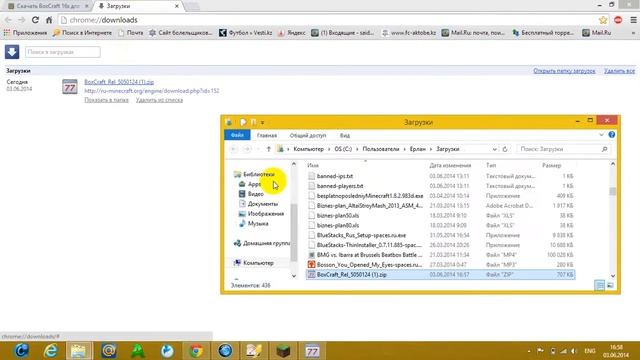Sort files by Дата изменения column
The width and height of the screenshot is (640, 360).
click(450, 165)
